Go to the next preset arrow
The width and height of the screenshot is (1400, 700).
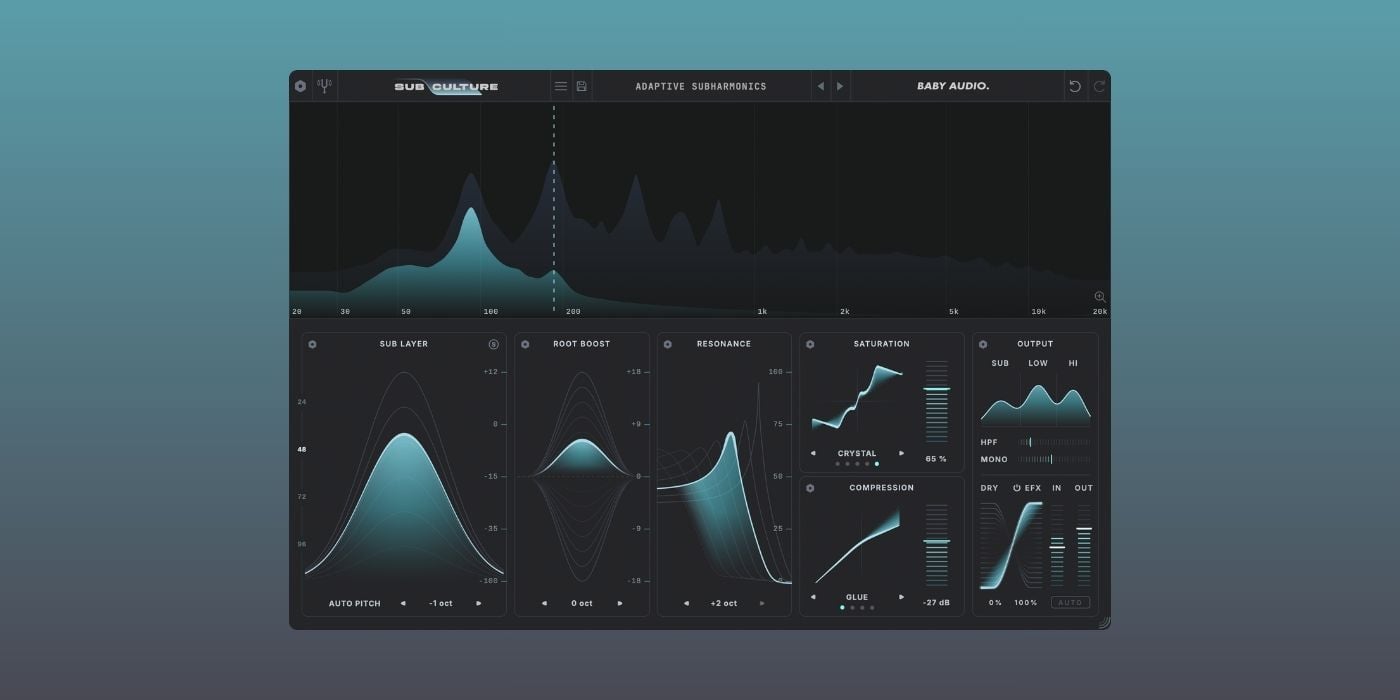840,86
